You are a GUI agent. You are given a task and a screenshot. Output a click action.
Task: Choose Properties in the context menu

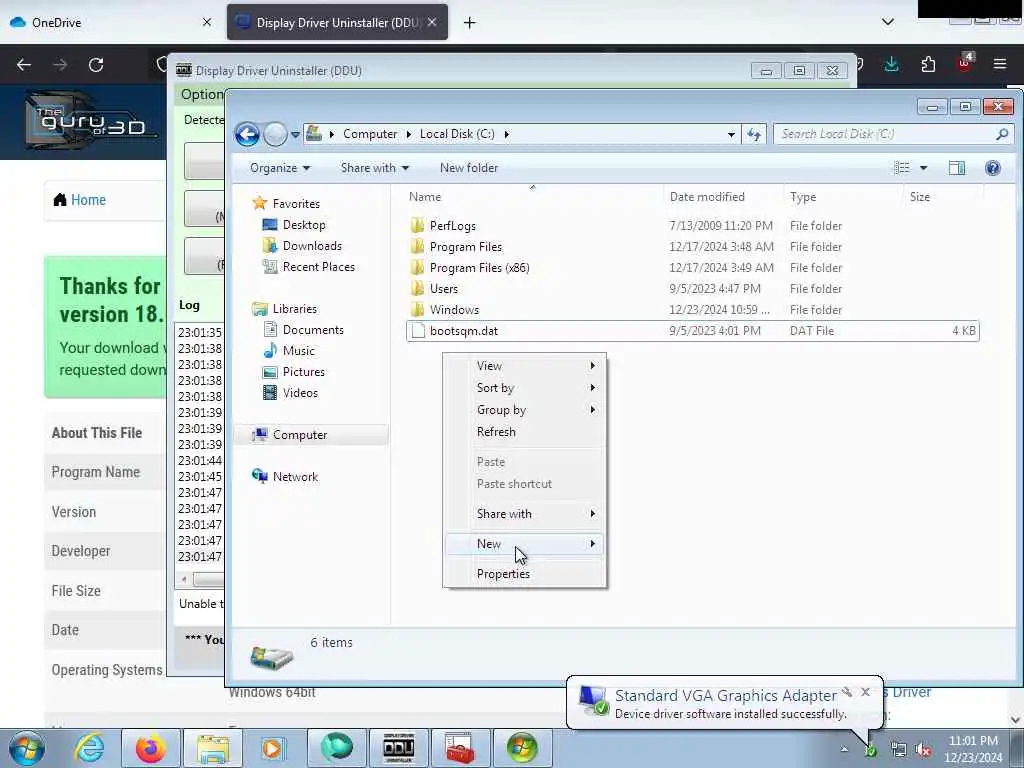(x=524, y=574)
